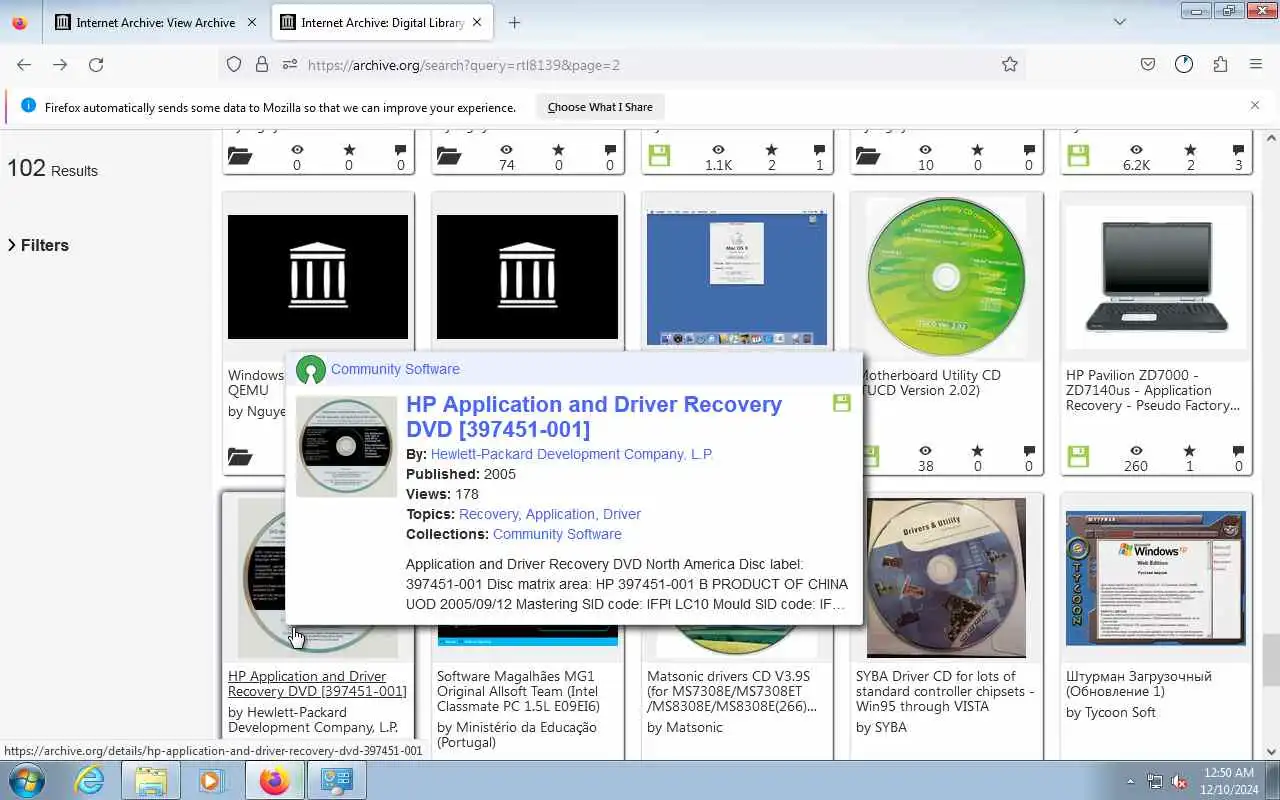This screenshot has height=800, width=1280.
Task: Click the Choose What I Share button
Action: [600, 107]
